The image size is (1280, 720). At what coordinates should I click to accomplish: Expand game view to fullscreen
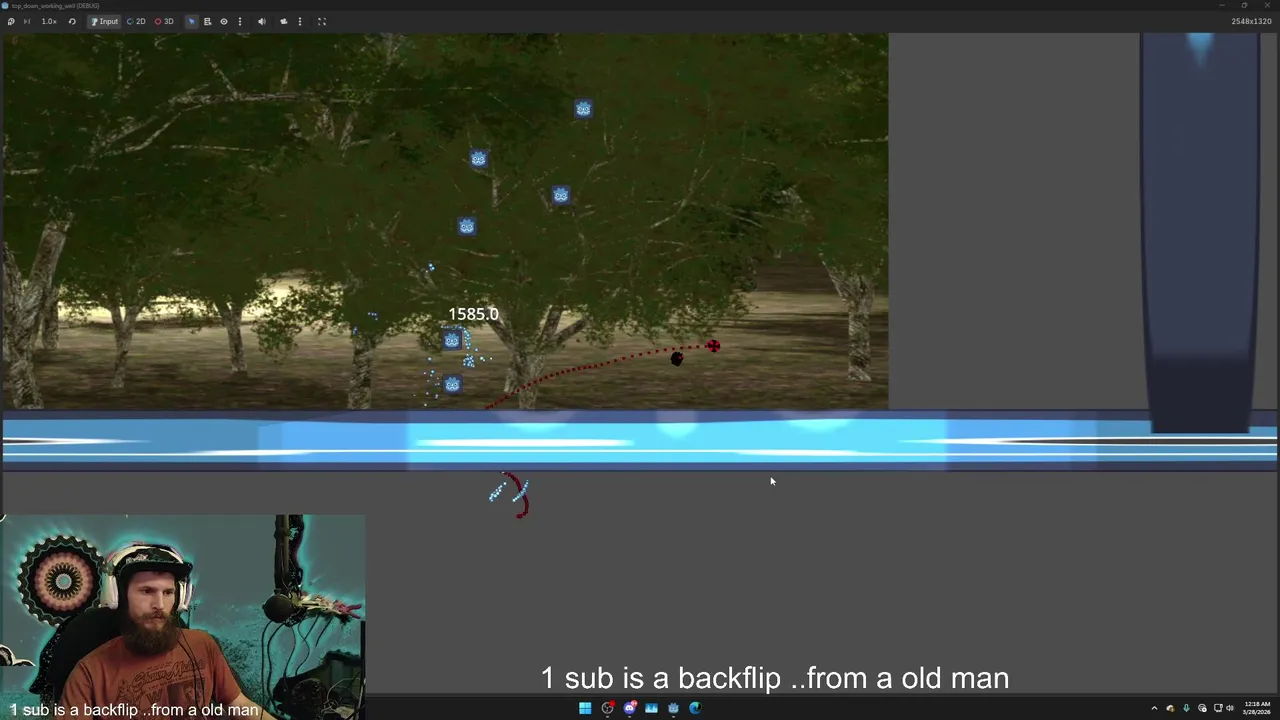click(x=322, y=21)
